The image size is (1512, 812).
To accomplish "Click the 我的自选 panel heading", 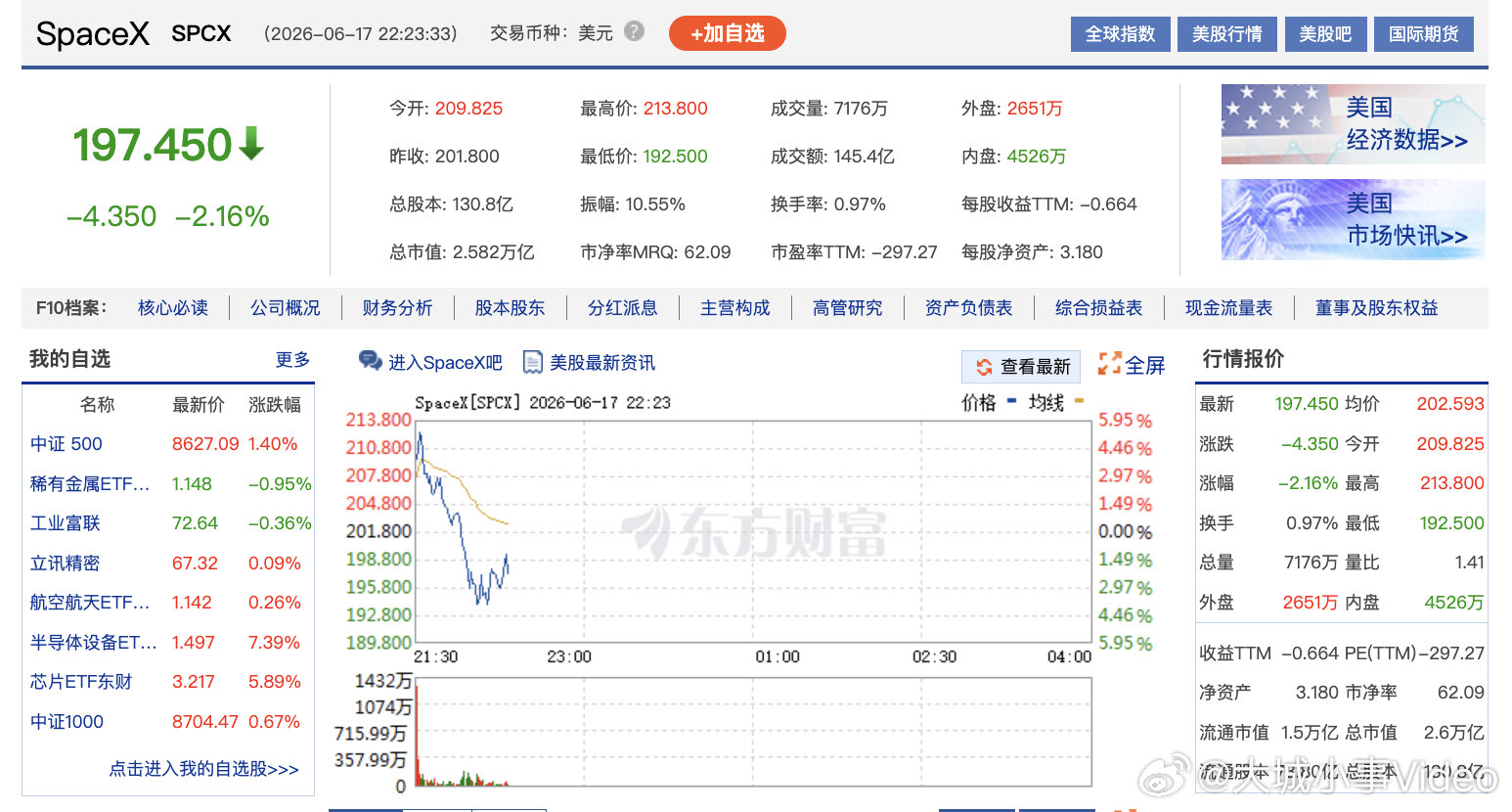I will pyautogui.click(x=69, y=359).
